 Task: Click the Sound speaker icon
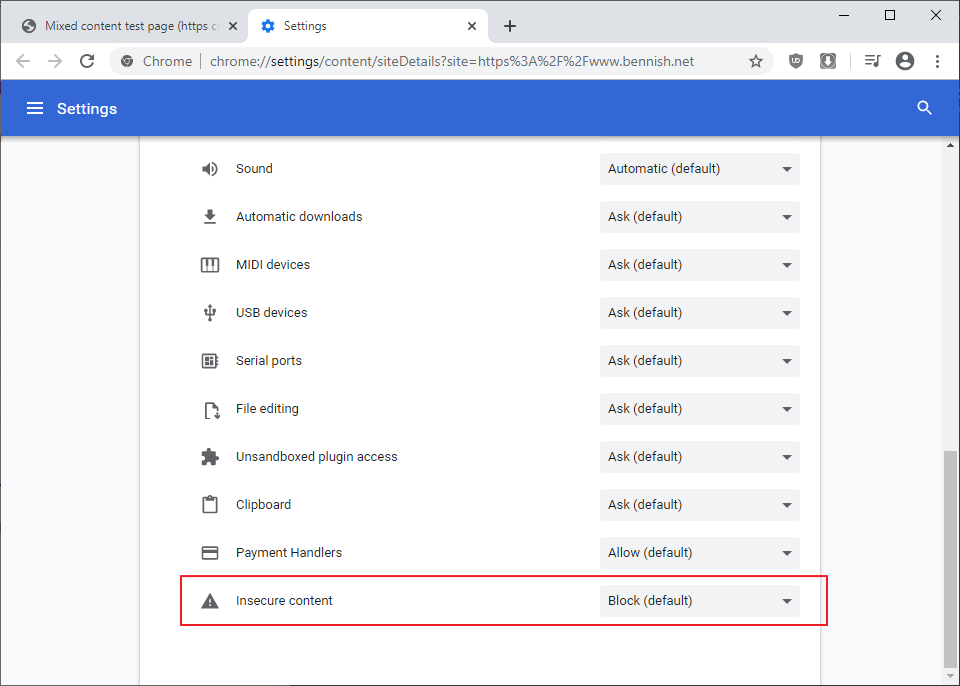[x=210, y=168]
